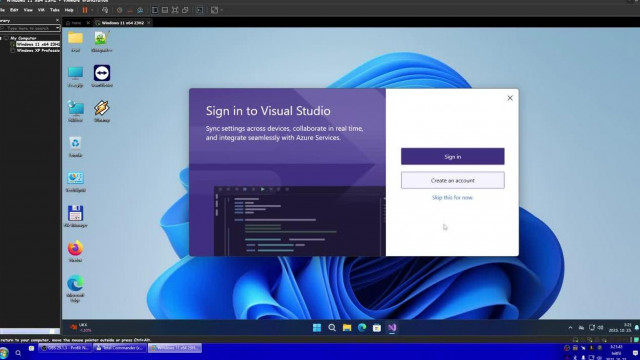640x360 pixels.
Task: Open File Explorer from guest taskbar
Action: [347, 328]
